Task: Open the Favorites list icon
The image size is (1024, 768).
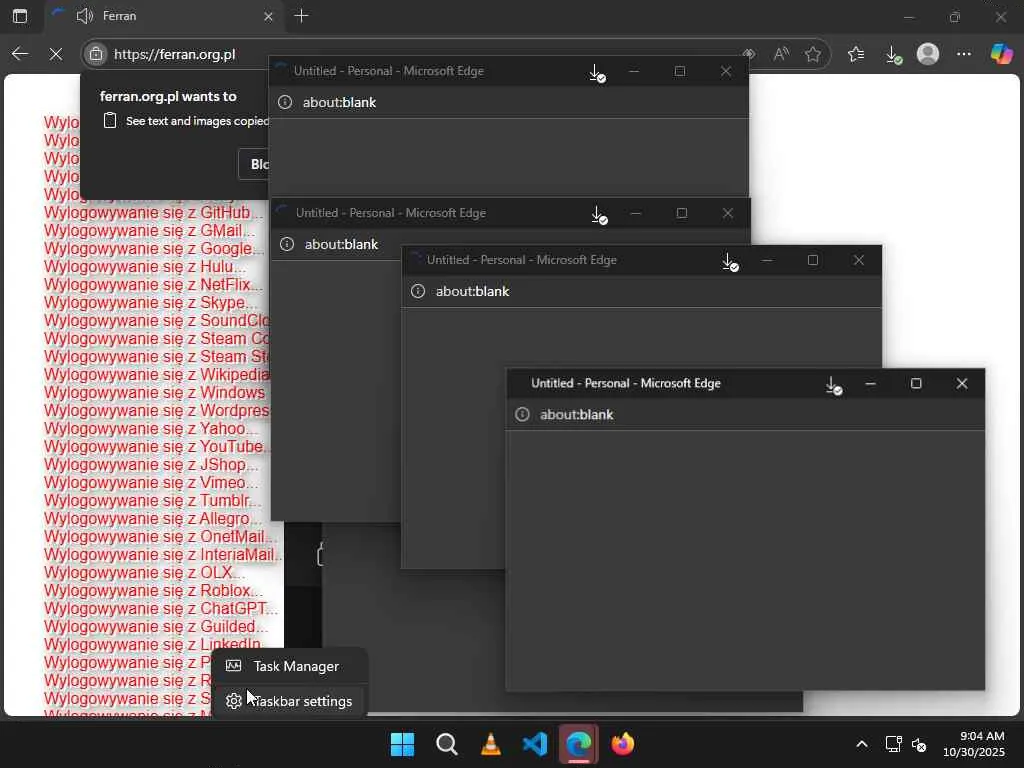Action: [x=856, y=54]
